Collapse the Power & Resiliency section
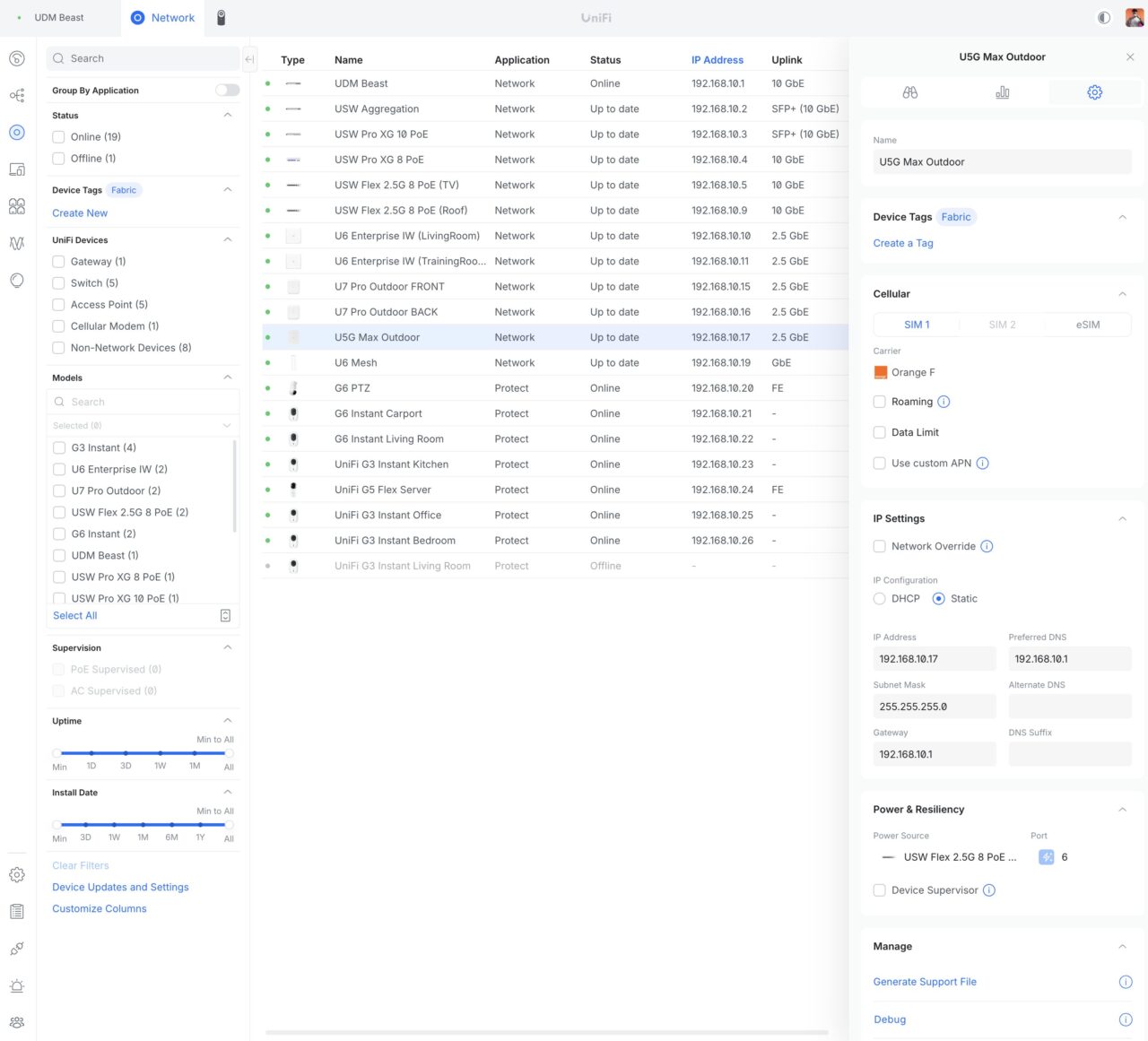Viewport: 1148px width, 1041px height. coord(1123,810)
